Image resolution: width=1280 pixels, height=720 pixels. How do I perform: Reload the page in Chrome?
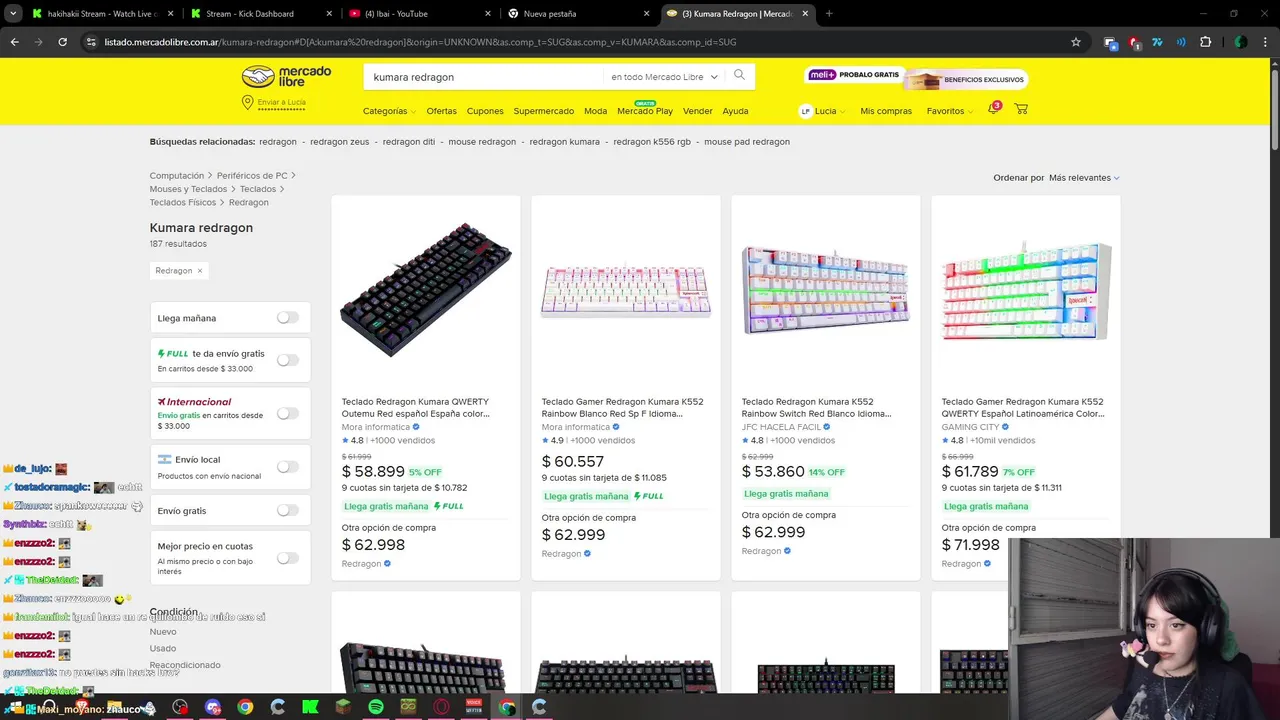62,42
